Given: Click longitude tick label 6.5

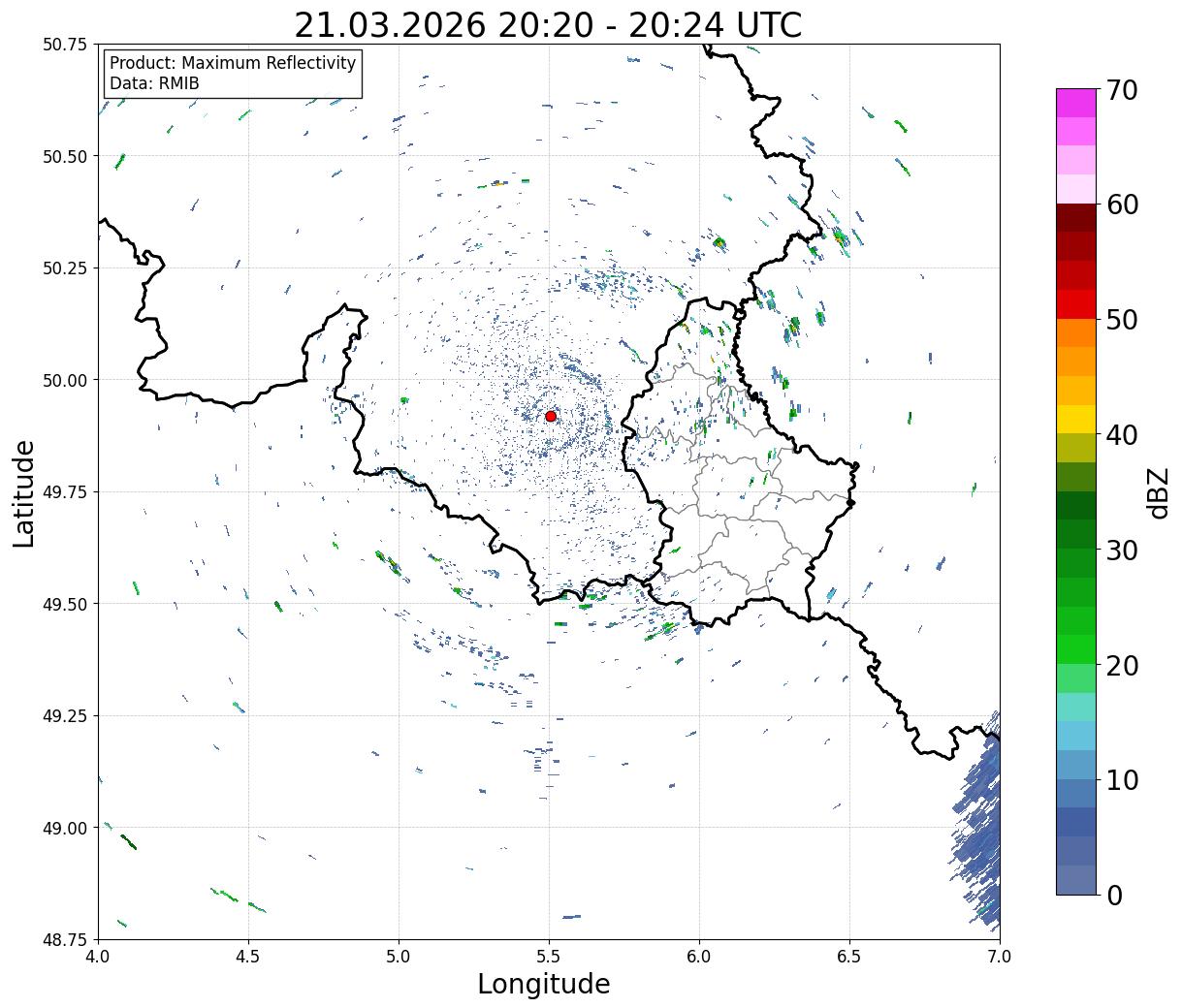Looking at the screenshot, I should [x=849, y=957].
